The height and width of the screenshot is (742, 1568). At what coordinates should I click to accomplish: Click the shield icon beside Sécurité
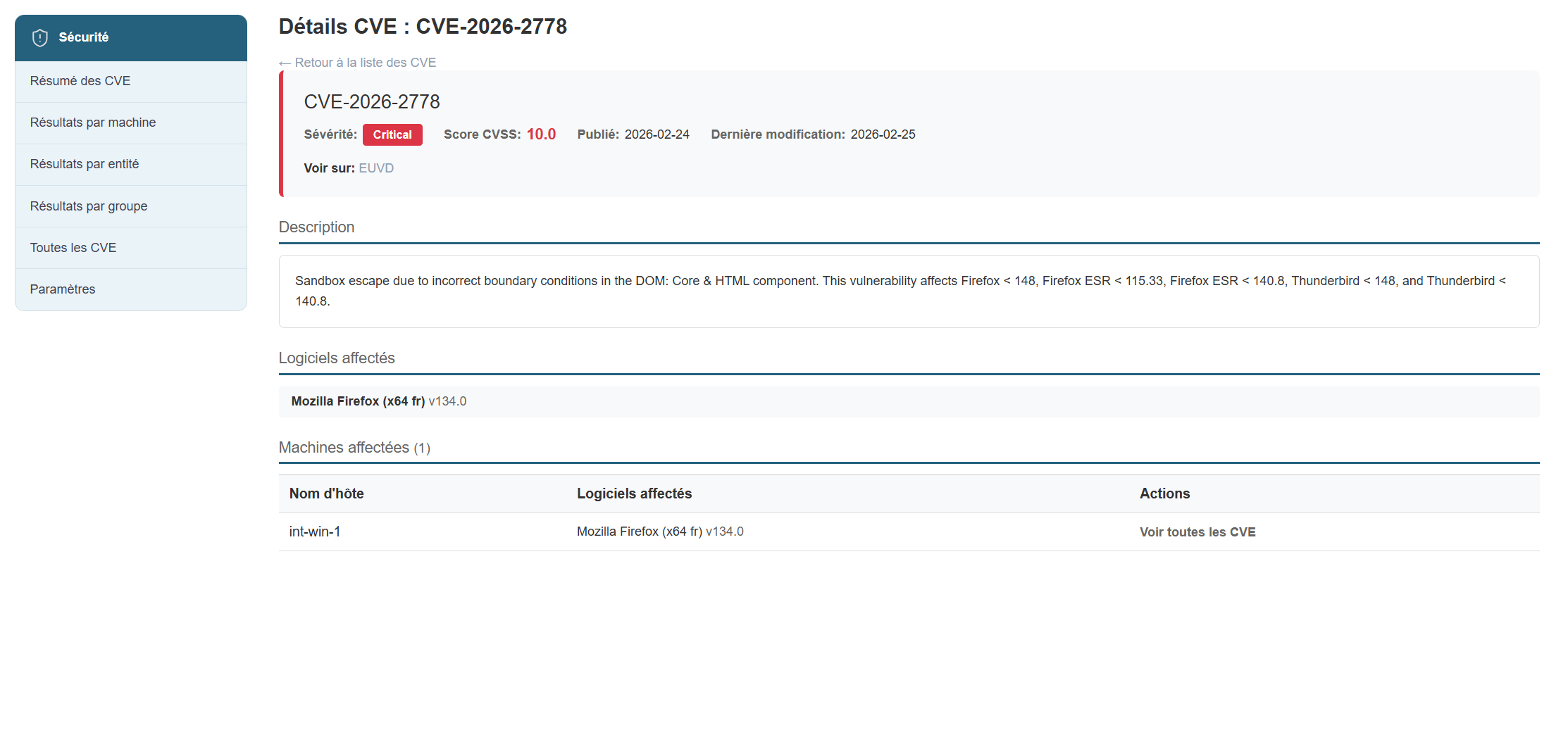pos(40,38)
